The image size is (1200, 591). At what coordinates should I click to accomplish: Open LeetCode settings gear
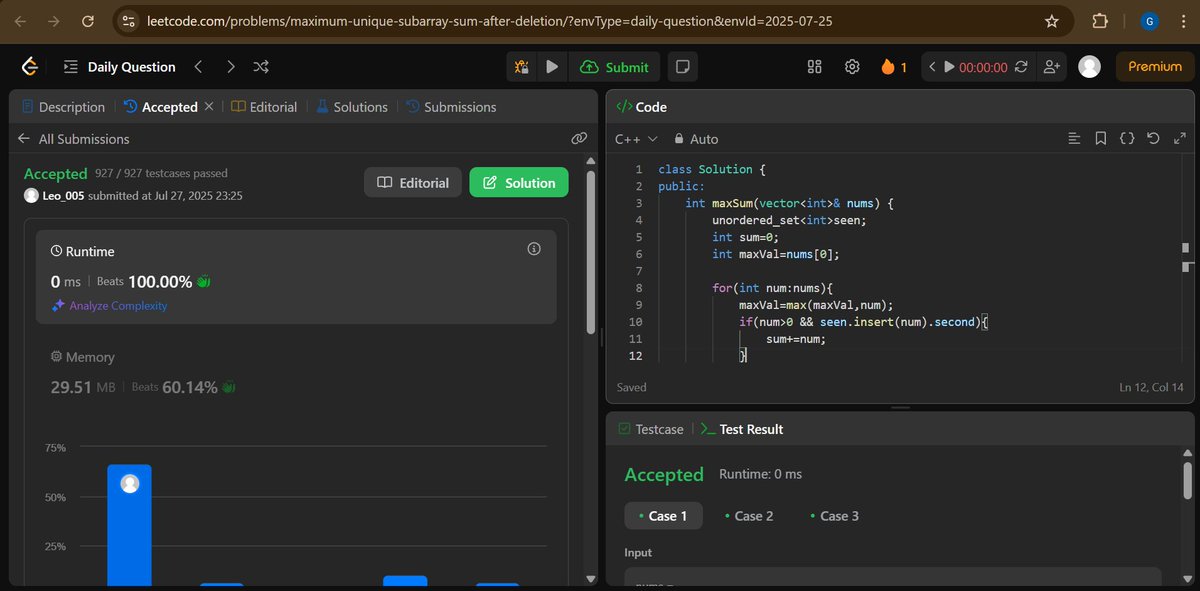(852, 67)
